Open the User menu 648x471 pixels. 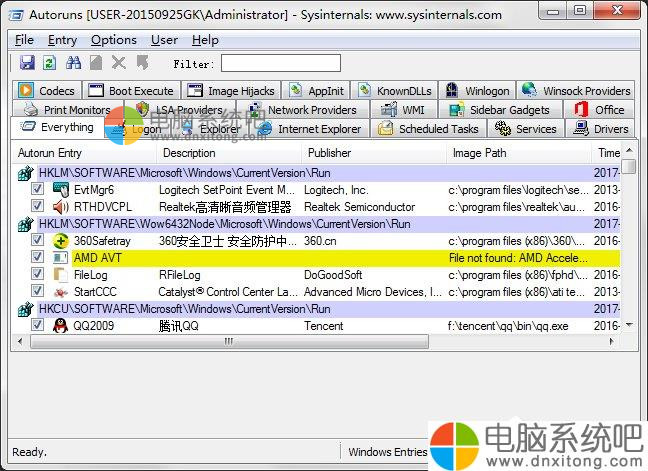(164, 40)
